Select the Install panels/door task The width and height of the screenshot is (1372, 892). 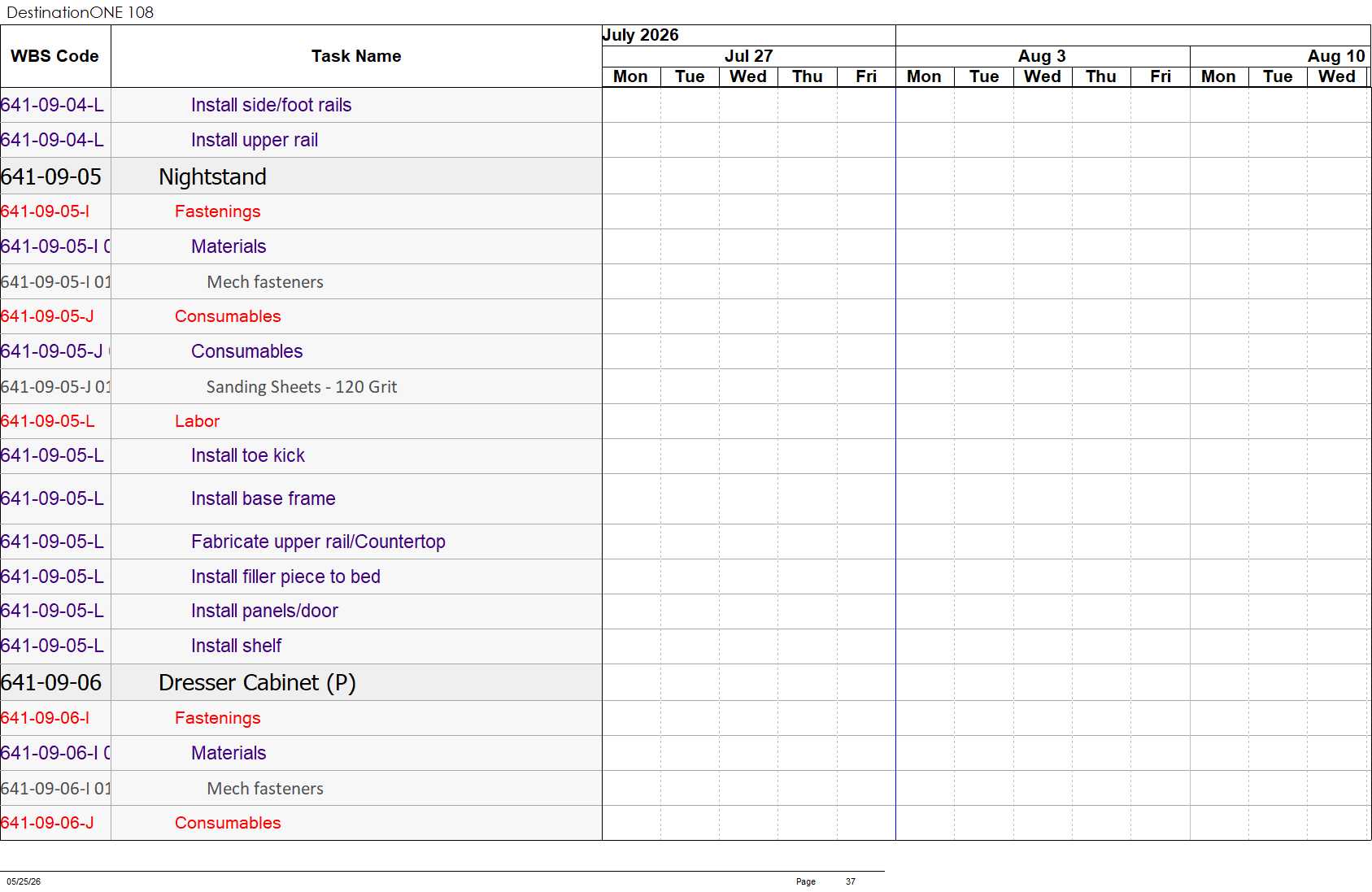[264, 611]
